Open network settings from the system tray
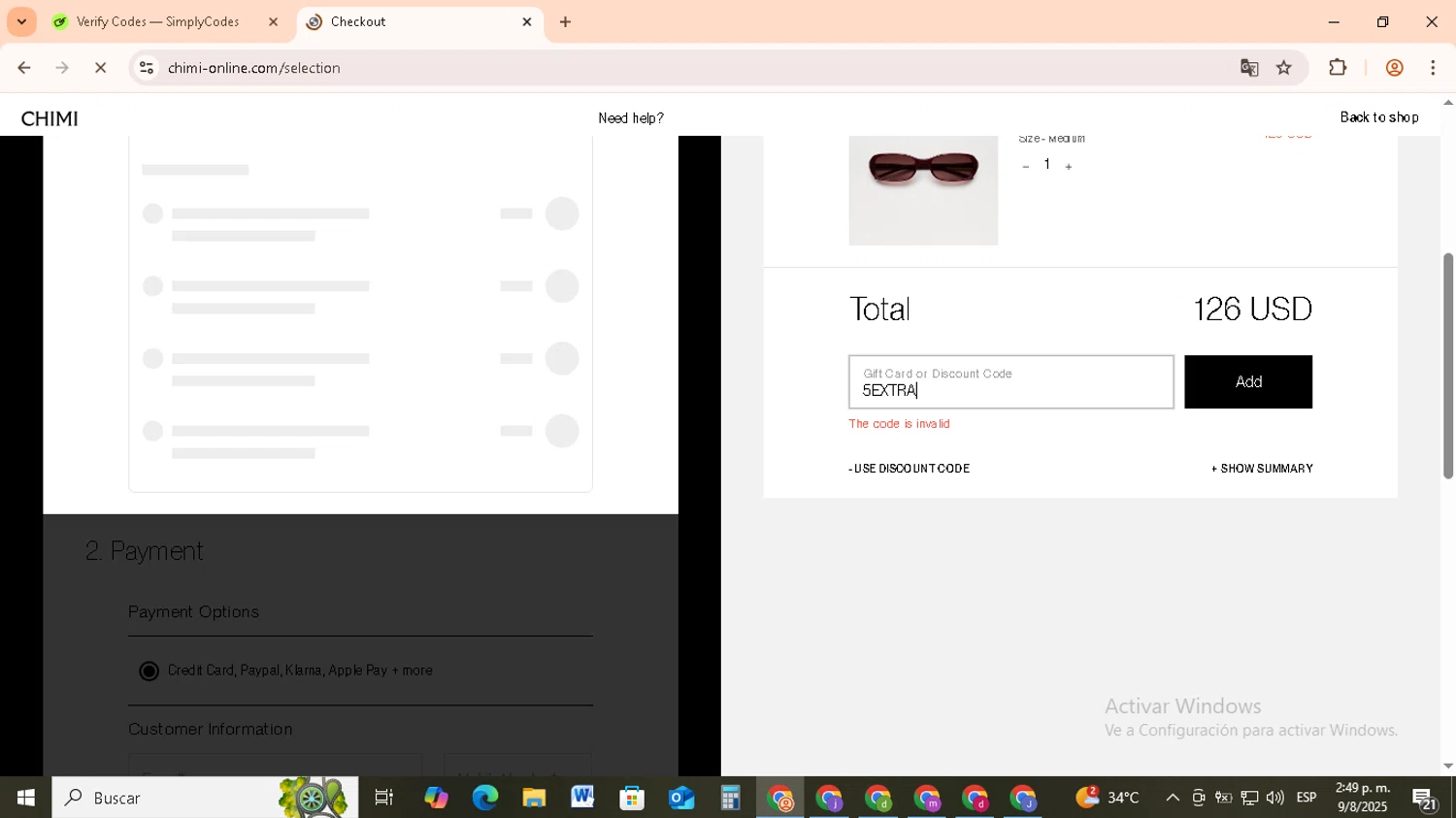1456x818 pixels. [x=1249, y=798]
